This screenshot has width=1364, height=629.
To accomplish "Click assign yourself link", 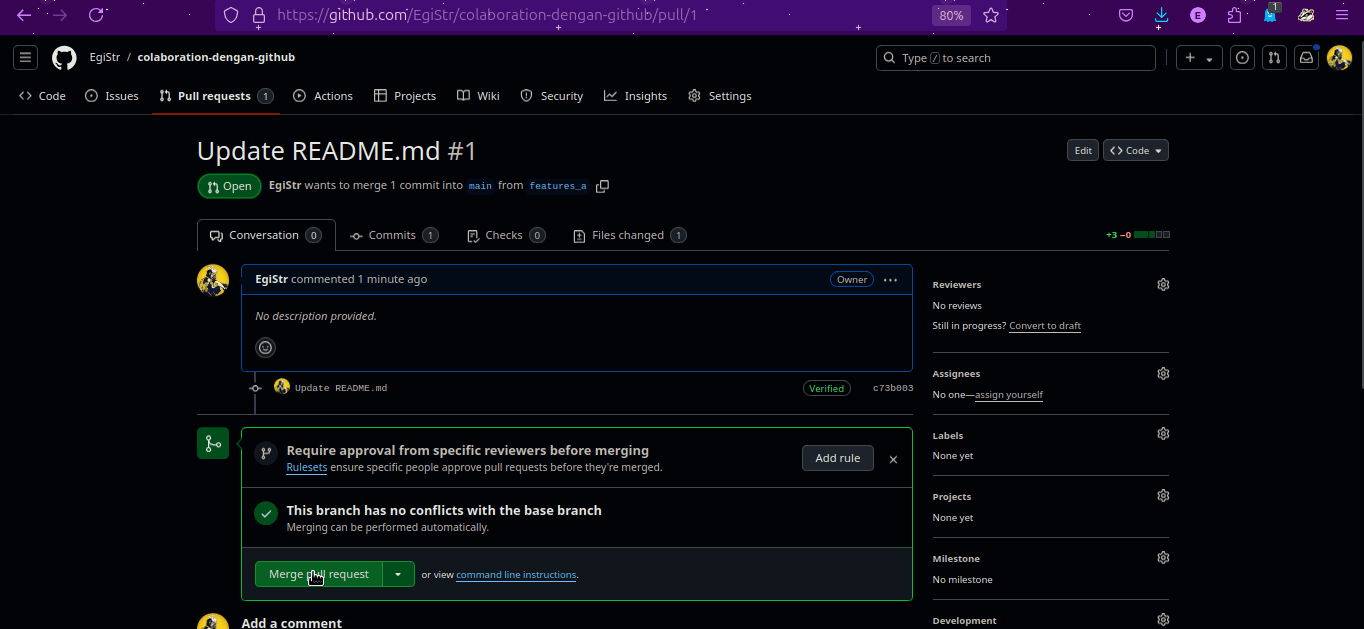I will pos(1009,395).
